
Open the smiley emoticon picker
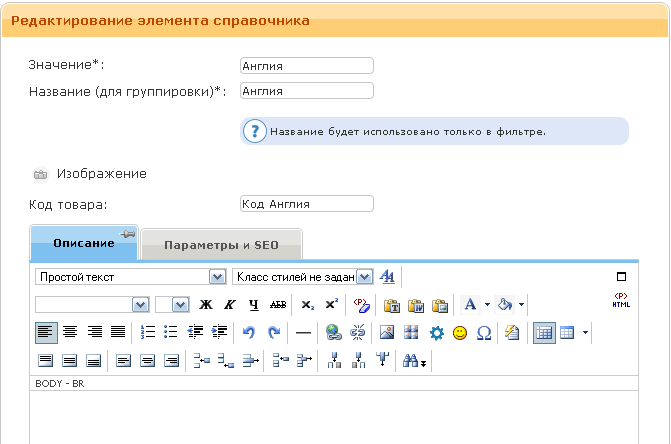click(460, 333)
